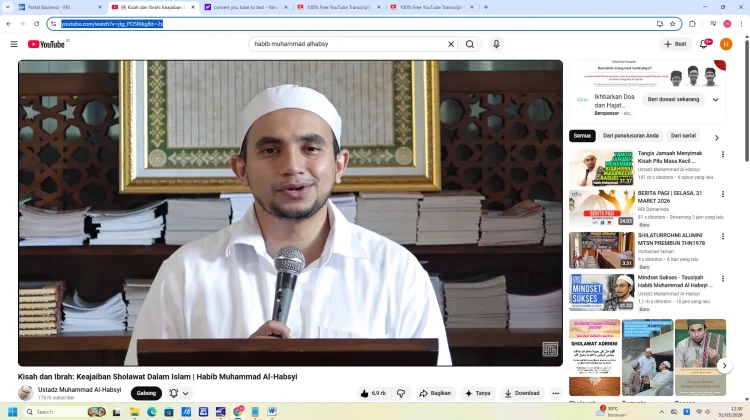Start voice search with microphone
The width and height of the screenshot is (750, 420).
point(496,44)
